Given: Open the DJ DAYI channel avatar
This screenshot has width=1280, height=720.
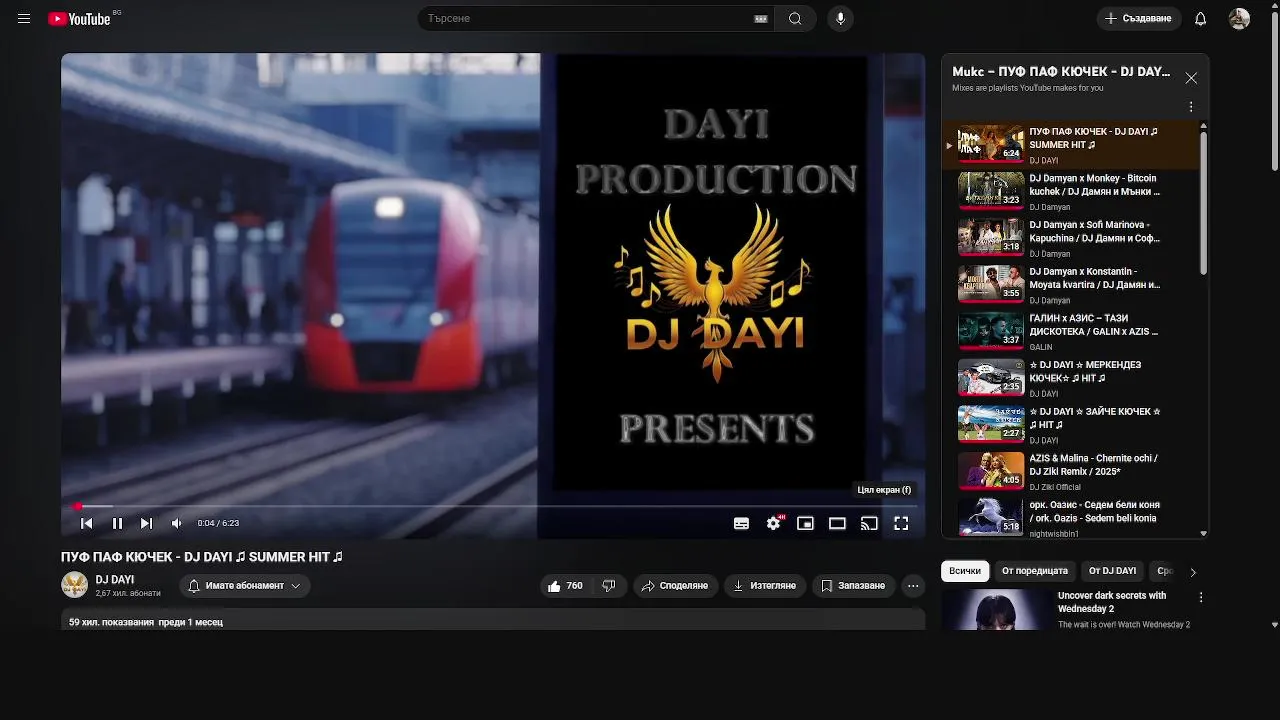Looking at the screenshot, I should click(75, 585).
